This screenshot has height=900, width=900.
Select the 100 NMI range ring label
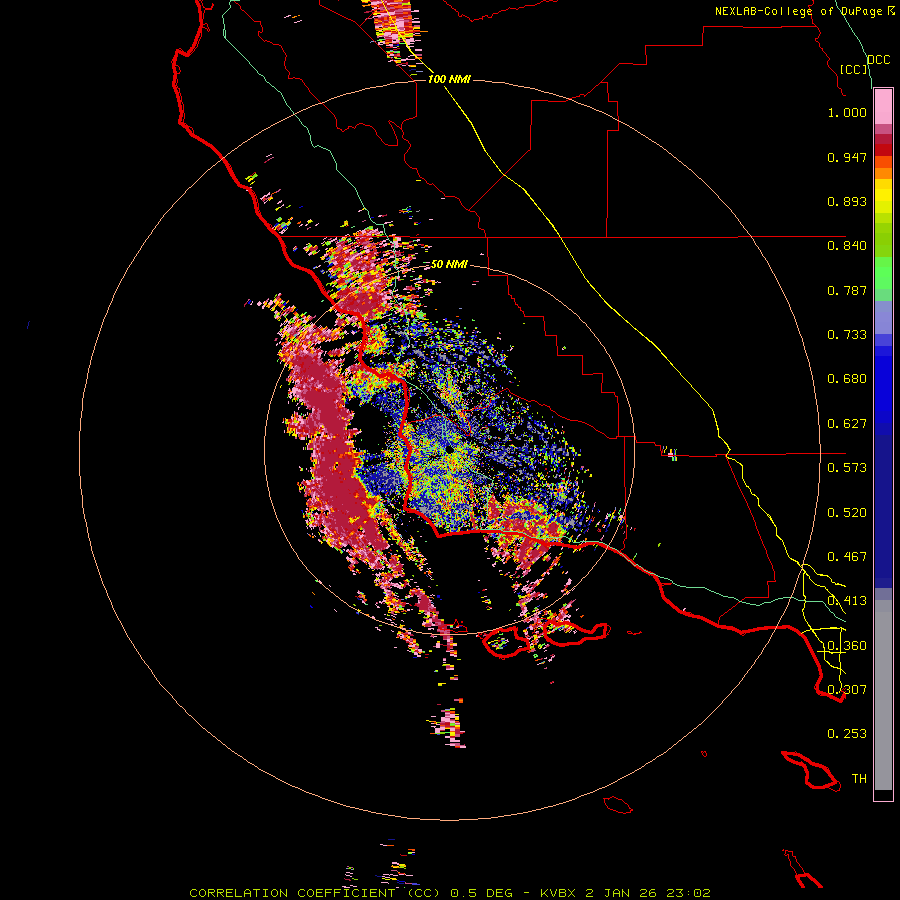(x=449, y=79)
